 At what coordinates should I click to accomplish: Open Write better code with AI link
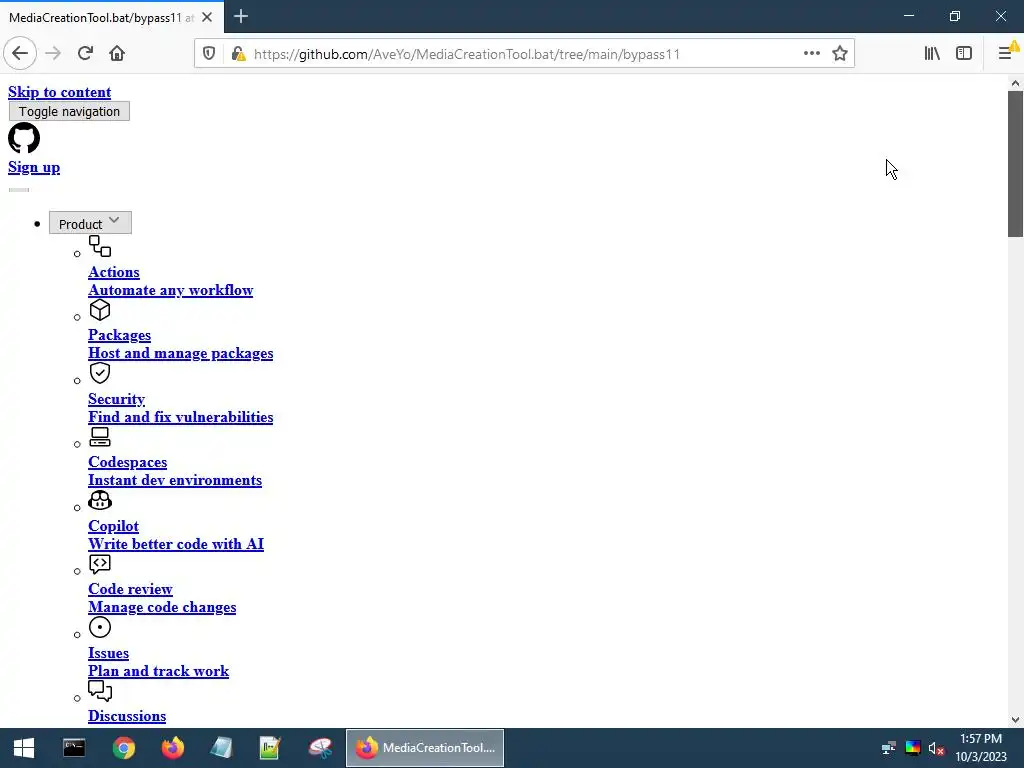[x=176, y=544]
